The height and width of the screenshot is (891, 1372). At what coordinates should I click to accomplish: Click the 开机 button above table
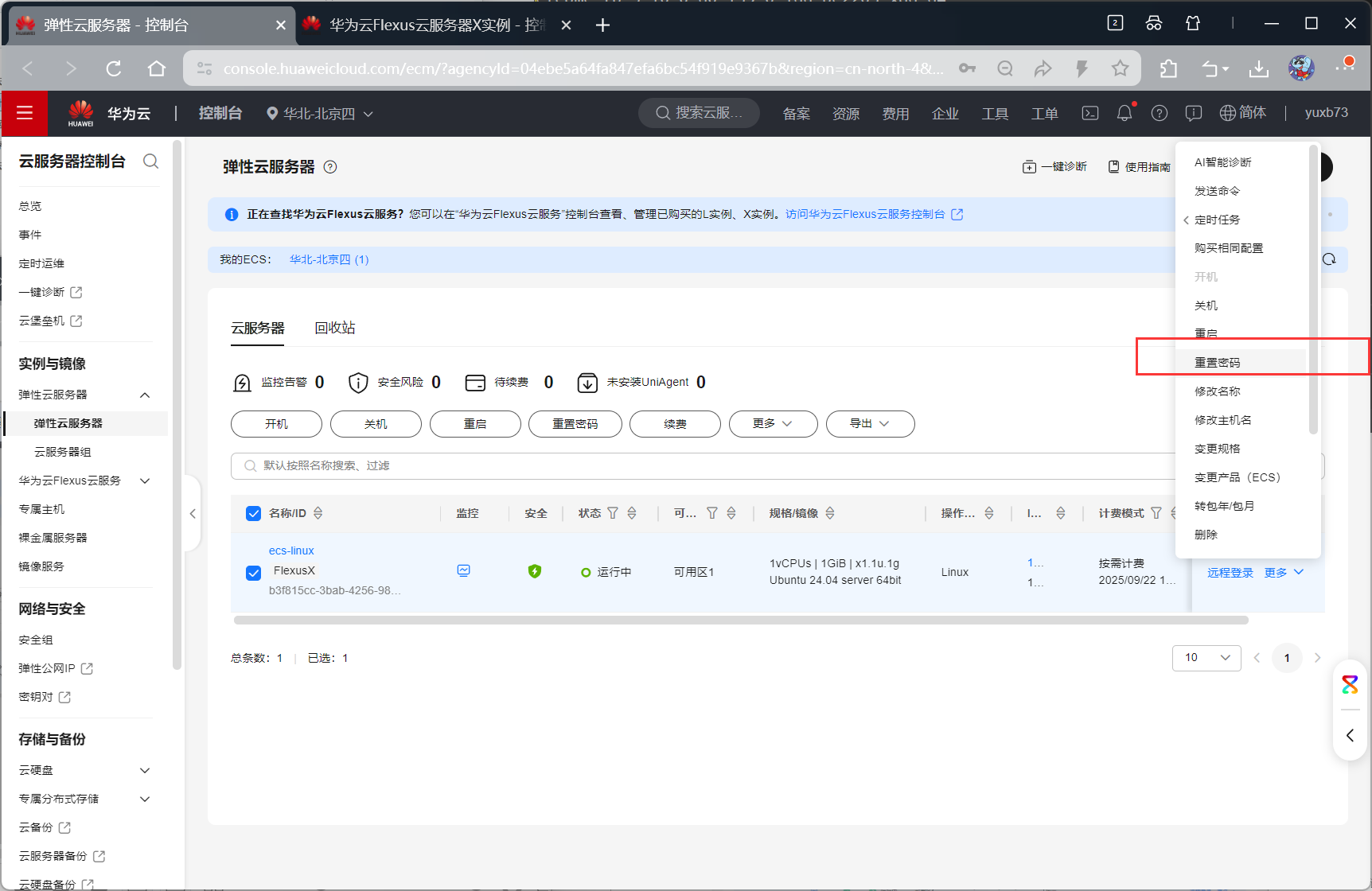pos(276,424)
